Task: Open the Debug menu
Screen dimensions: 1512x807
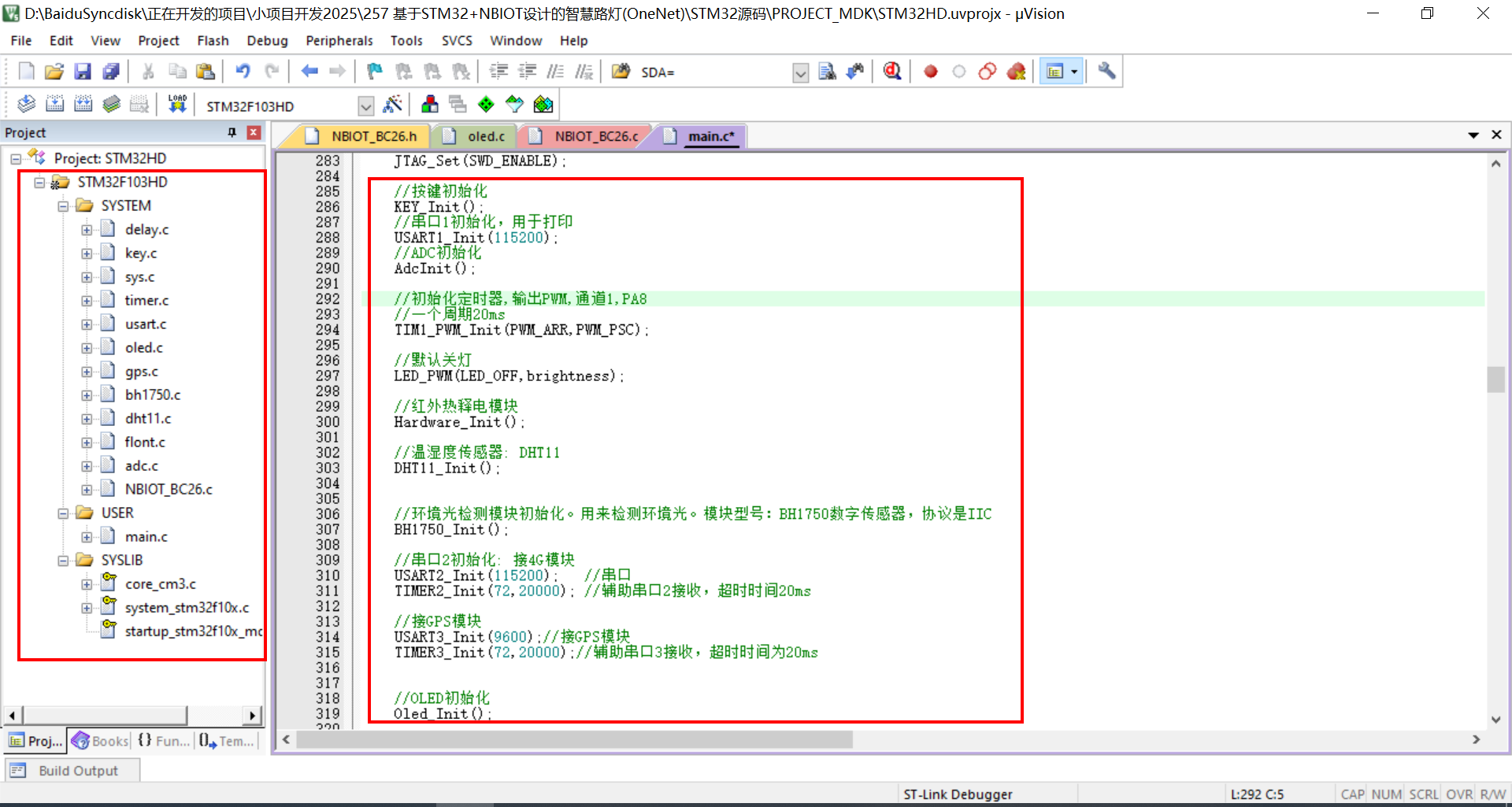Action: 267,40
